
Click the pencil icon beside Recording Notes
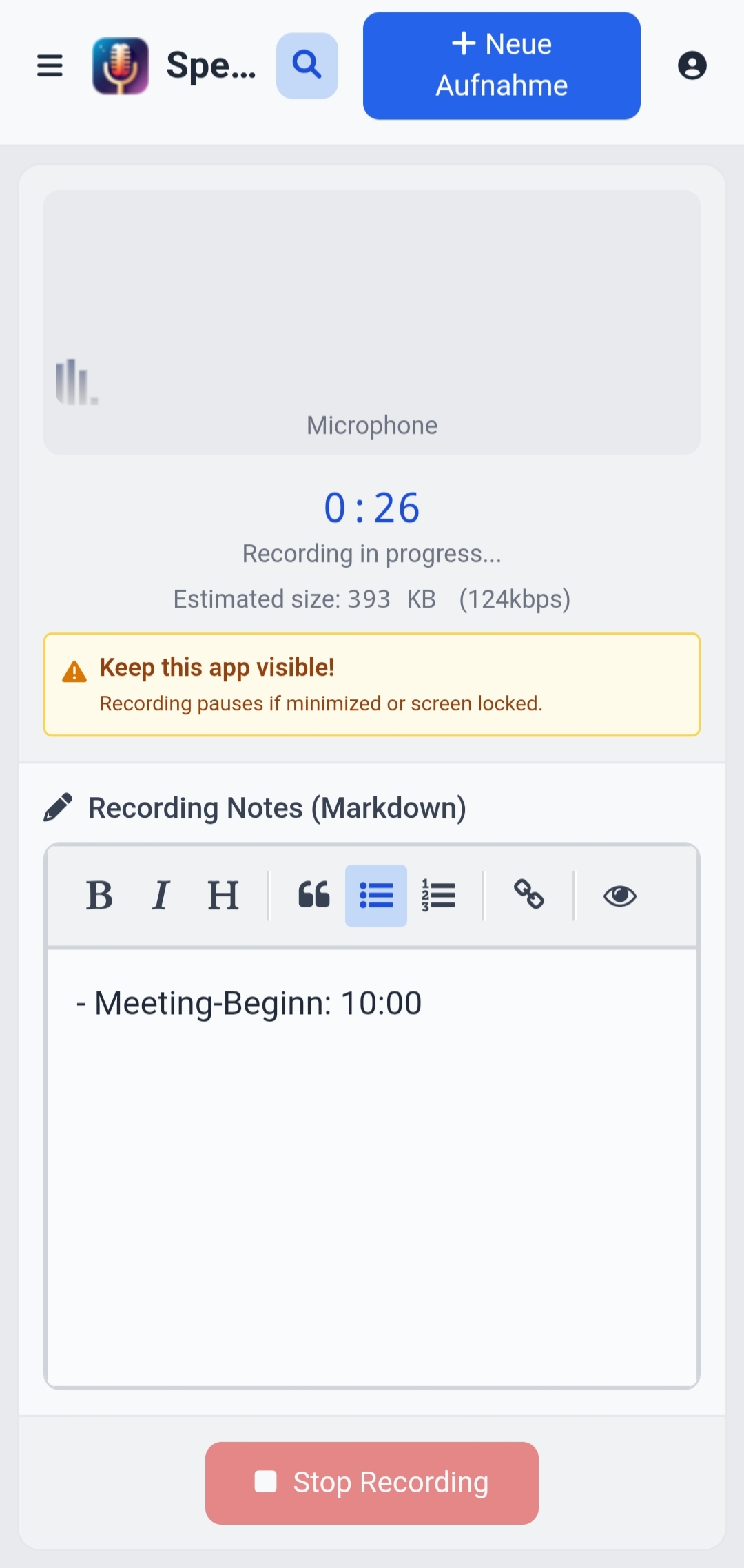[59, 807]
